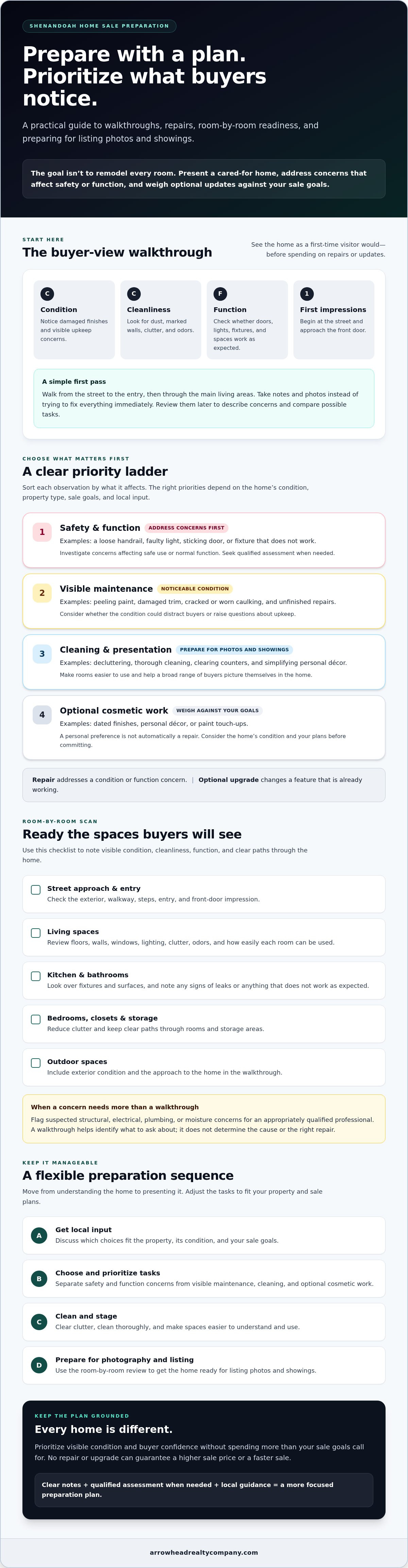Click the Function card's F badge

220,293
